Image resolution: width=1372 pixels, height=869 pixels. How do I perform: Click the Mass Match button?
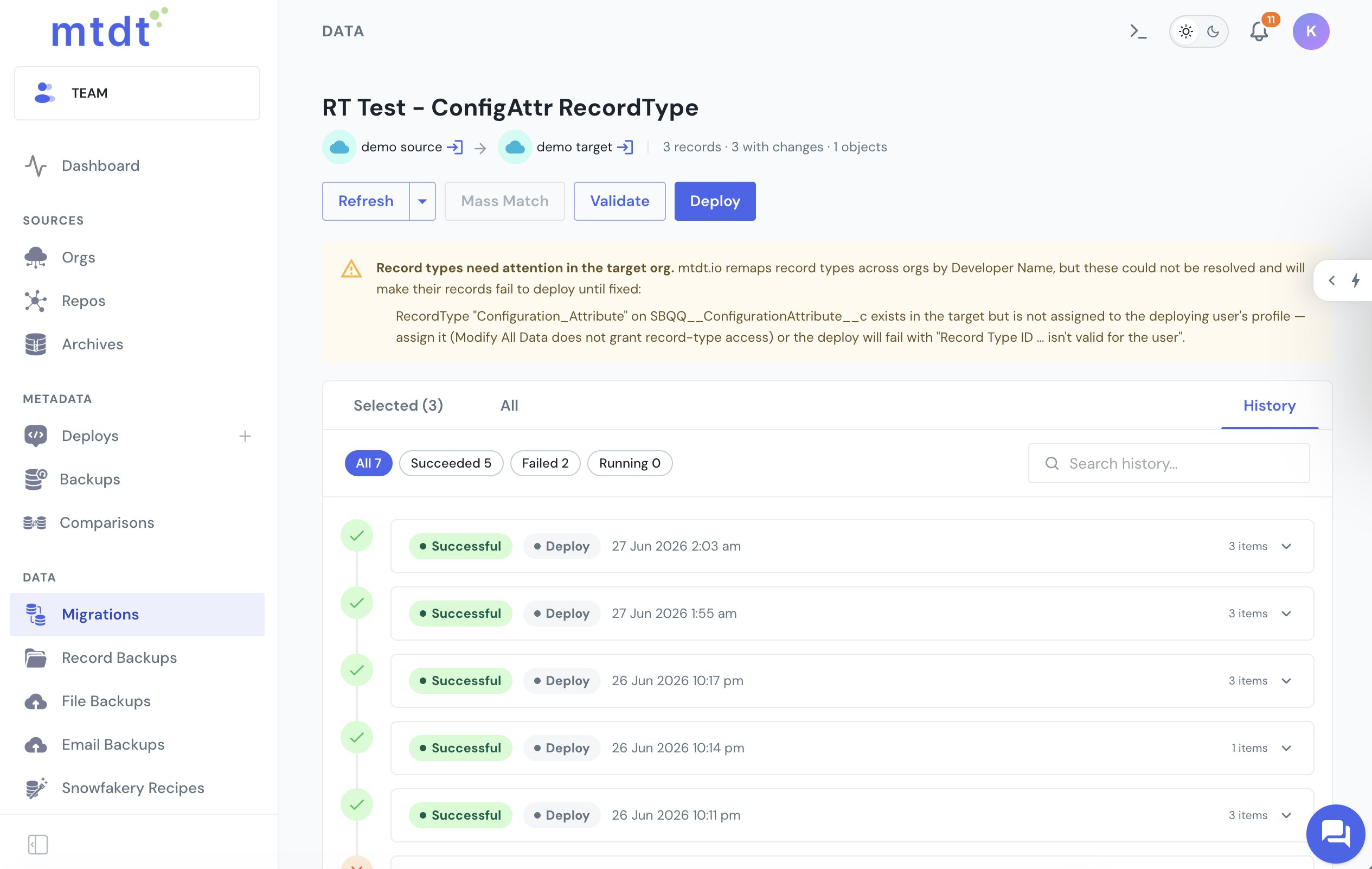pyautogui.click(x=505, y=201)
